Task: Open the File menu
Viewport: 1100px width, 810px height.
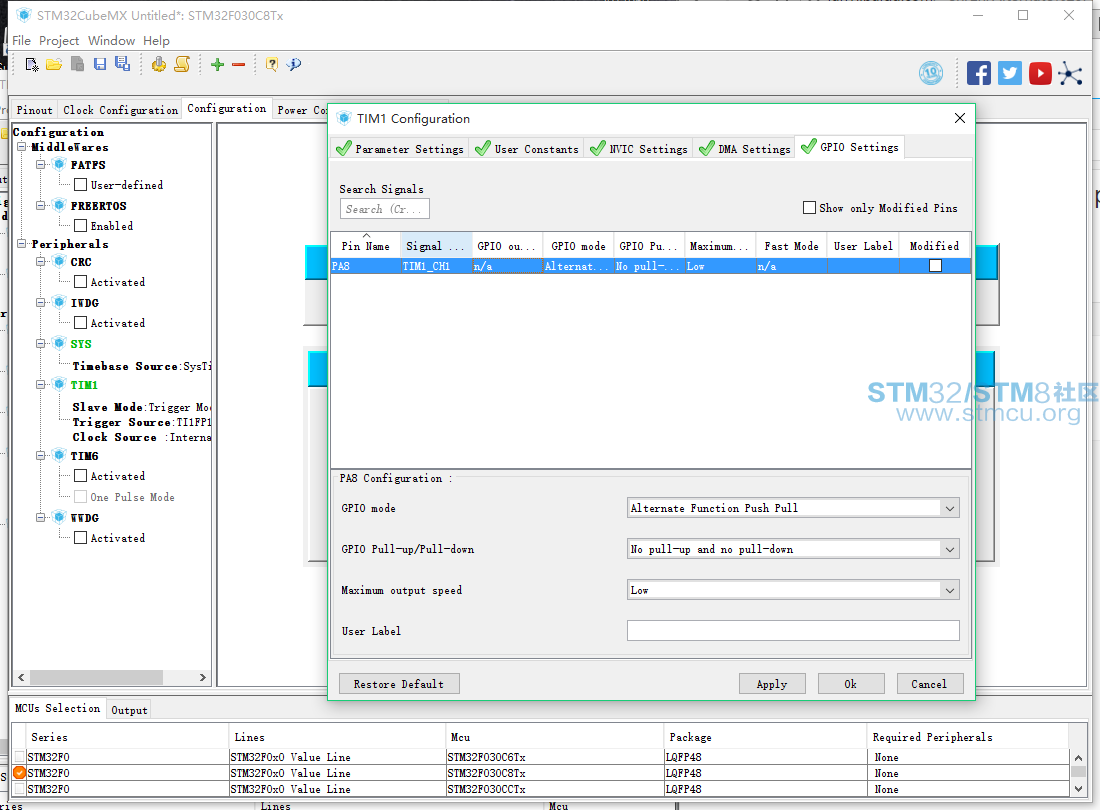Action: (x=21, y=41)
